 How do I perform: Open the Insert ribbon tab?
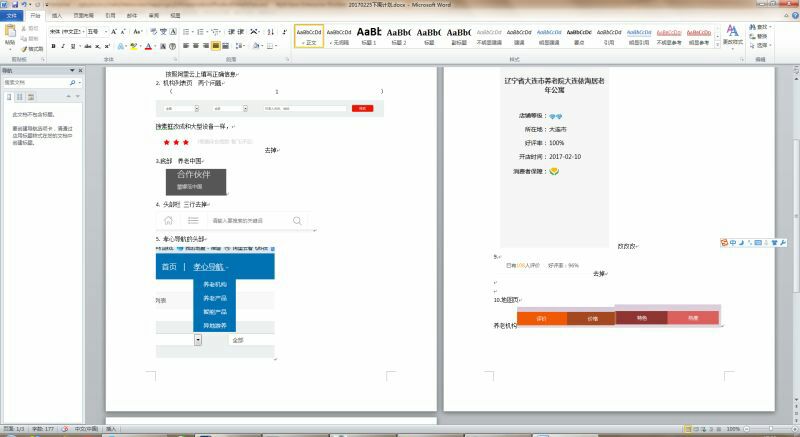[x=56, y=16]
